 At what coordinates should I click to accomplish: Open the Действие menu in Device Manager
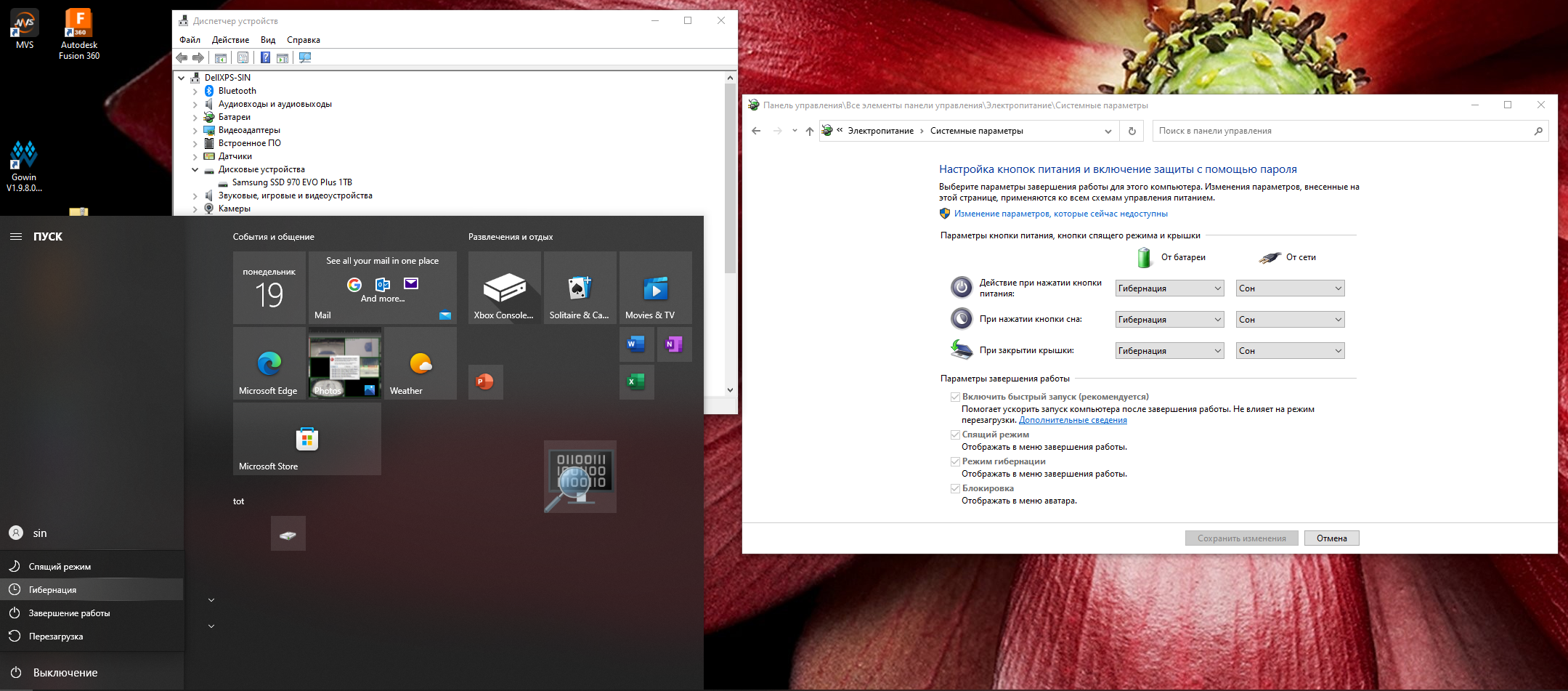230,40
